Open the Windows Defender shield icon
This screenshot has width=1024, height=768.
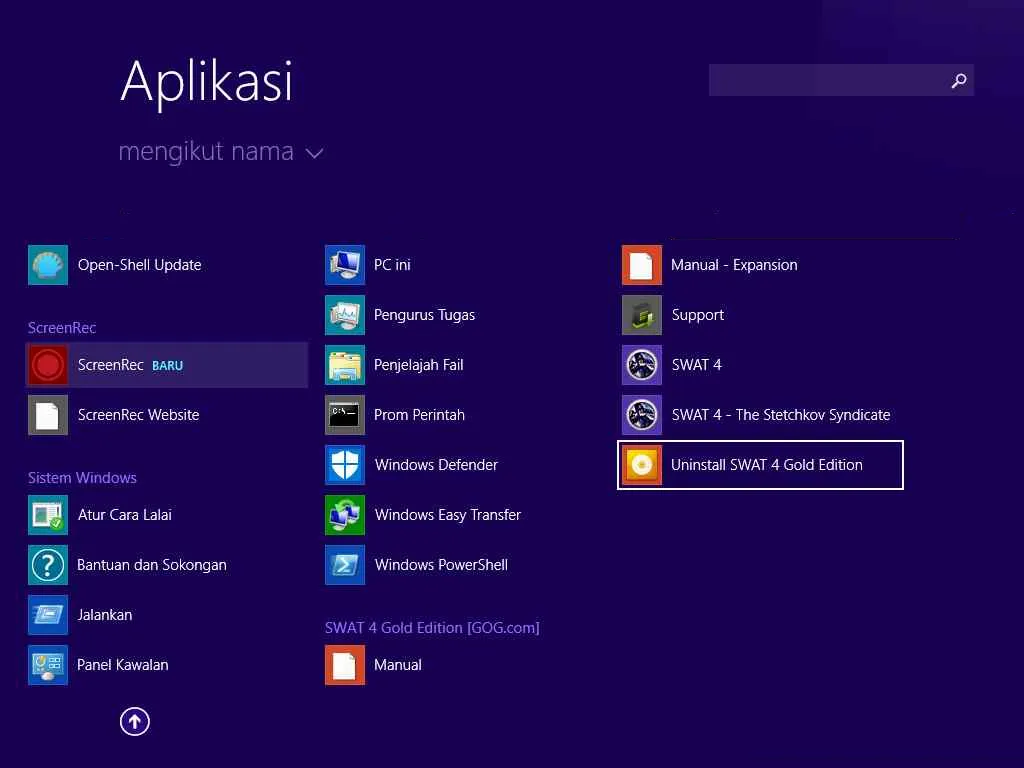point(345,464)
